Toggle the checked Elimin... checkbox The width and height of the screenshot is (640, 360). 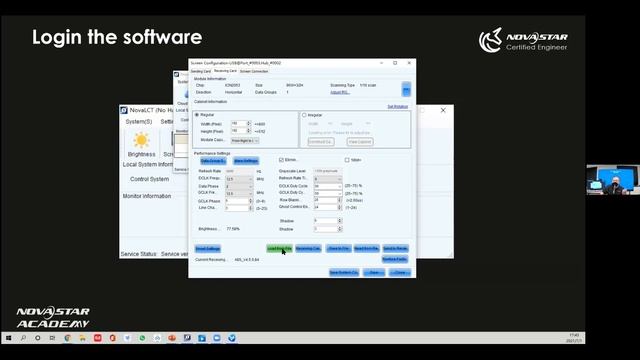pyautogui.click(x=281, y=160)
